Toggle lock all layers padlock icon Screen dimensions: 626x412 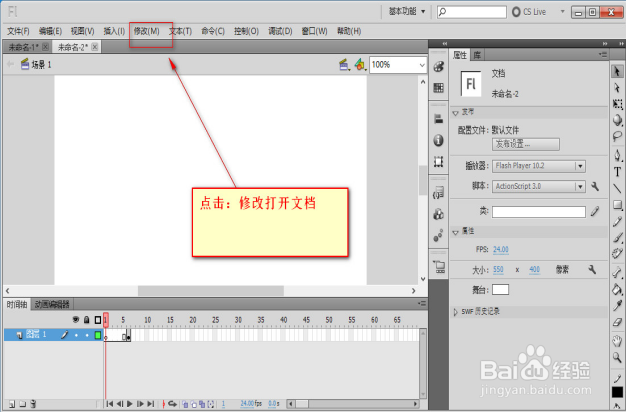coord(87,319)
